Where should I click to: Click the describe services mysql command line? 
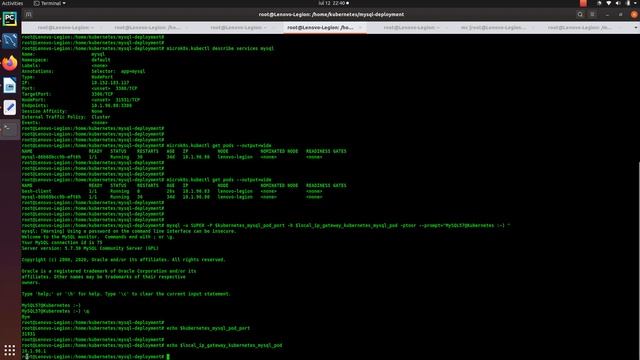pyautogui.click(x=148, y=48)
